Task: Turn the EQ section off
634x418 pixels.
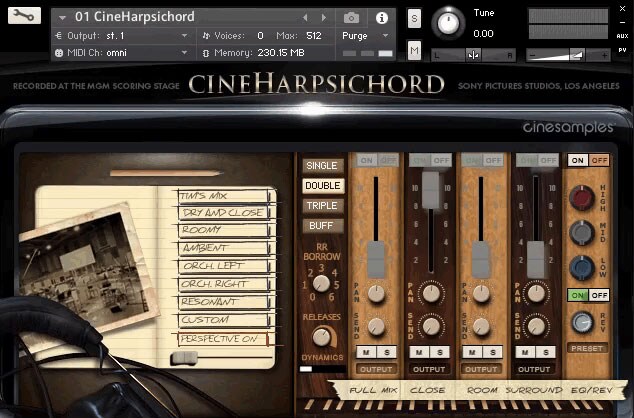Action: click(x=598, y=160)
